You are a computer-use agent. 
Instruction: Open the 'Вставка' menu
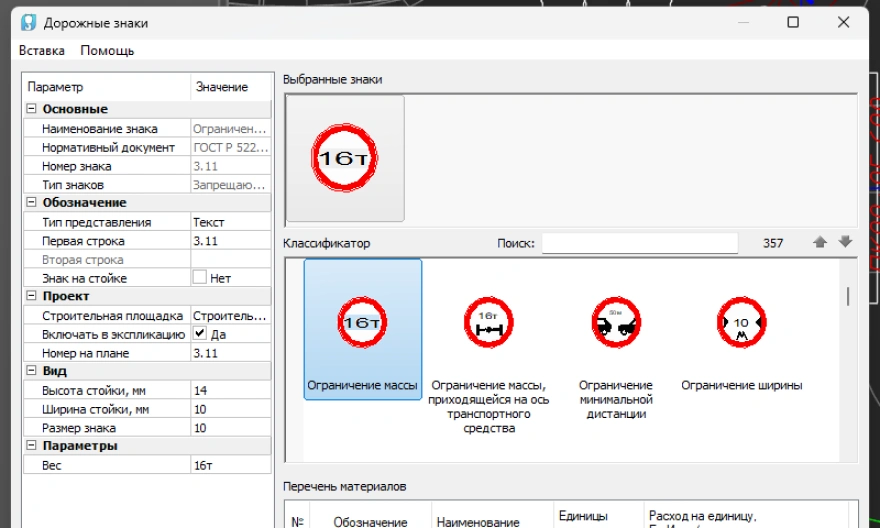coord(41,50)
